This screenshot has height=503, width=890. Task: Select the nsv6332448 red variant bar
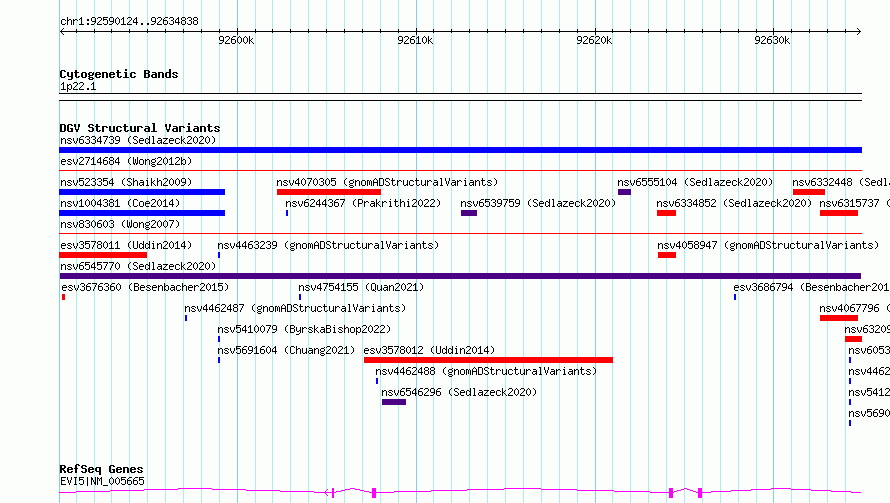(809, 192)
